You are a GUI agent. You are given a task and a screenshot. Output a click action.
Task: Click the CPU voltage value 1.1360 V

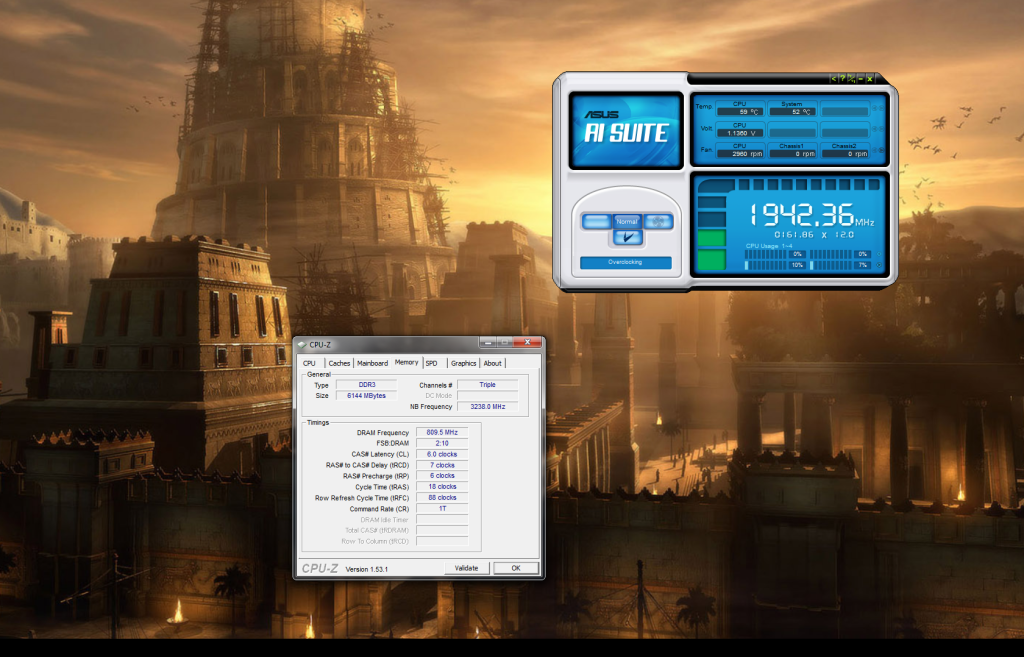pyautogui.click(x=739, y=133)
